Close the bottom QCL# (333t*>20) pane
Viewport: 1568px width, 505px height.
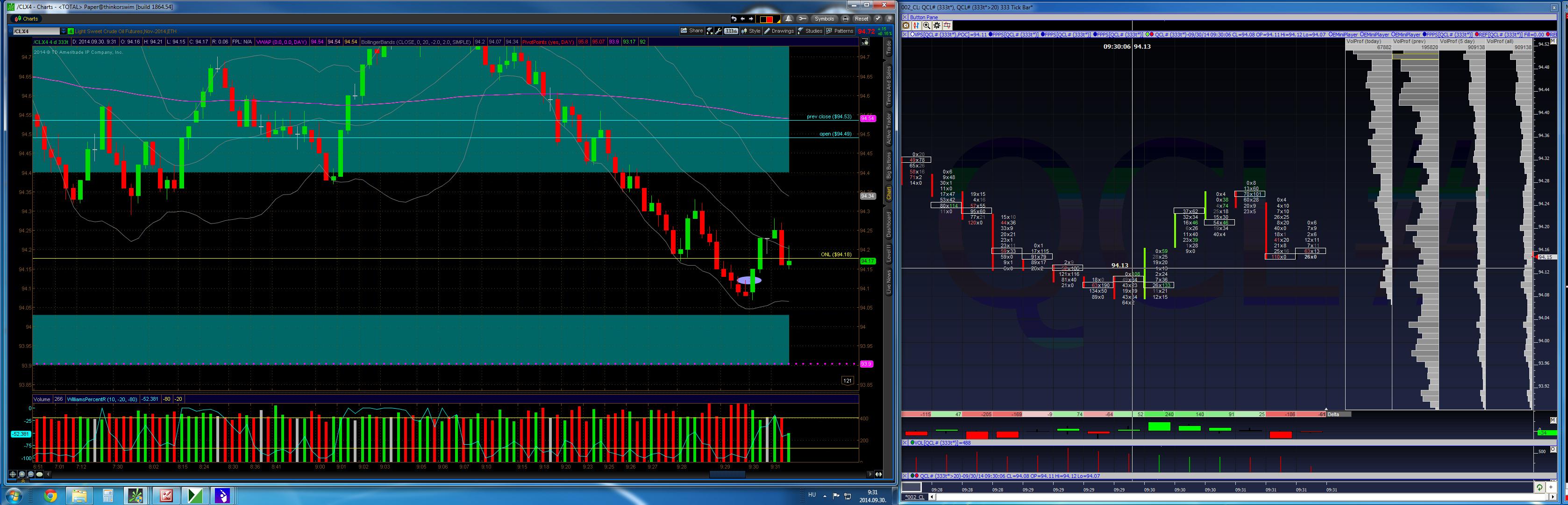coord(905,476)
